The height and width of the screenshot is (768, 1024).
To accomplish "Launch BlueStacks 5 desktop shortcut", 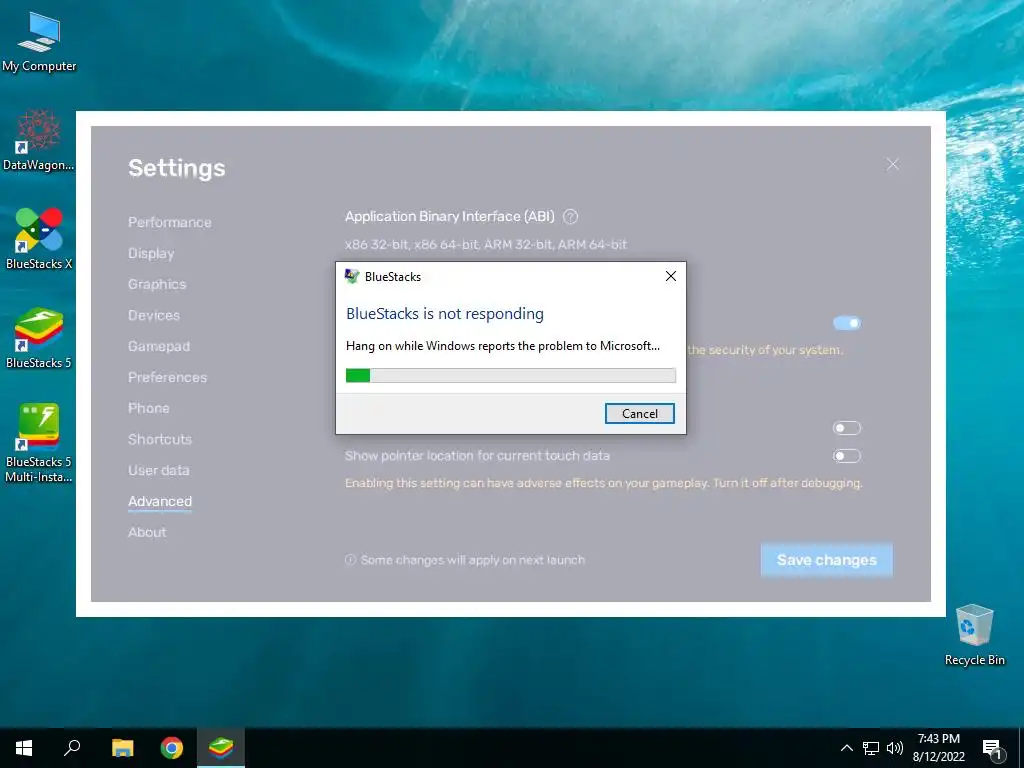I will (x=39, y=338).
